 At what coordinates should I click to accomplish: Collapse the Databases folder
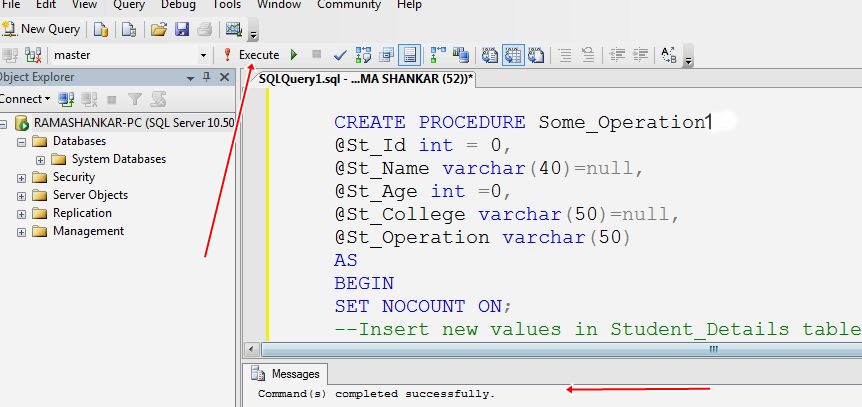pyautogui.click(x=21, y=142)
